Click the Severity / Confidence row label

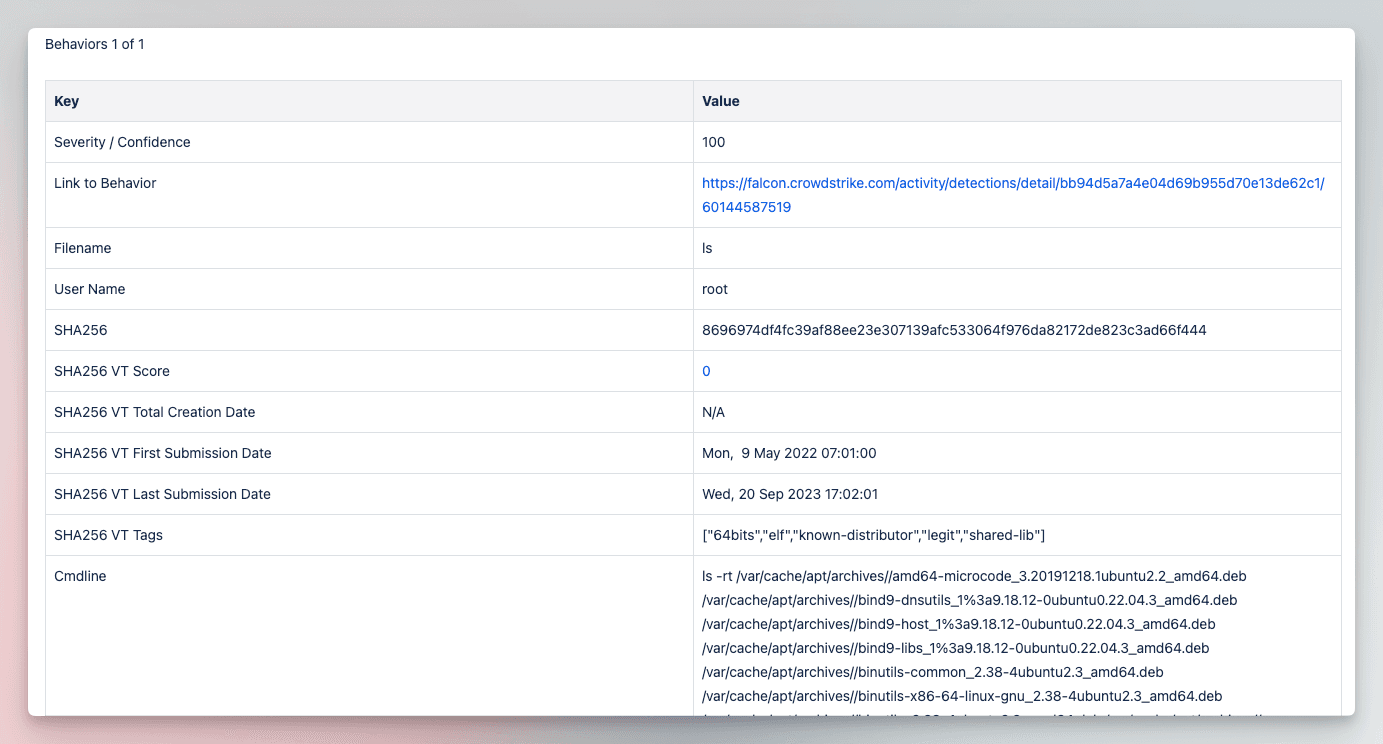(122, 142)
